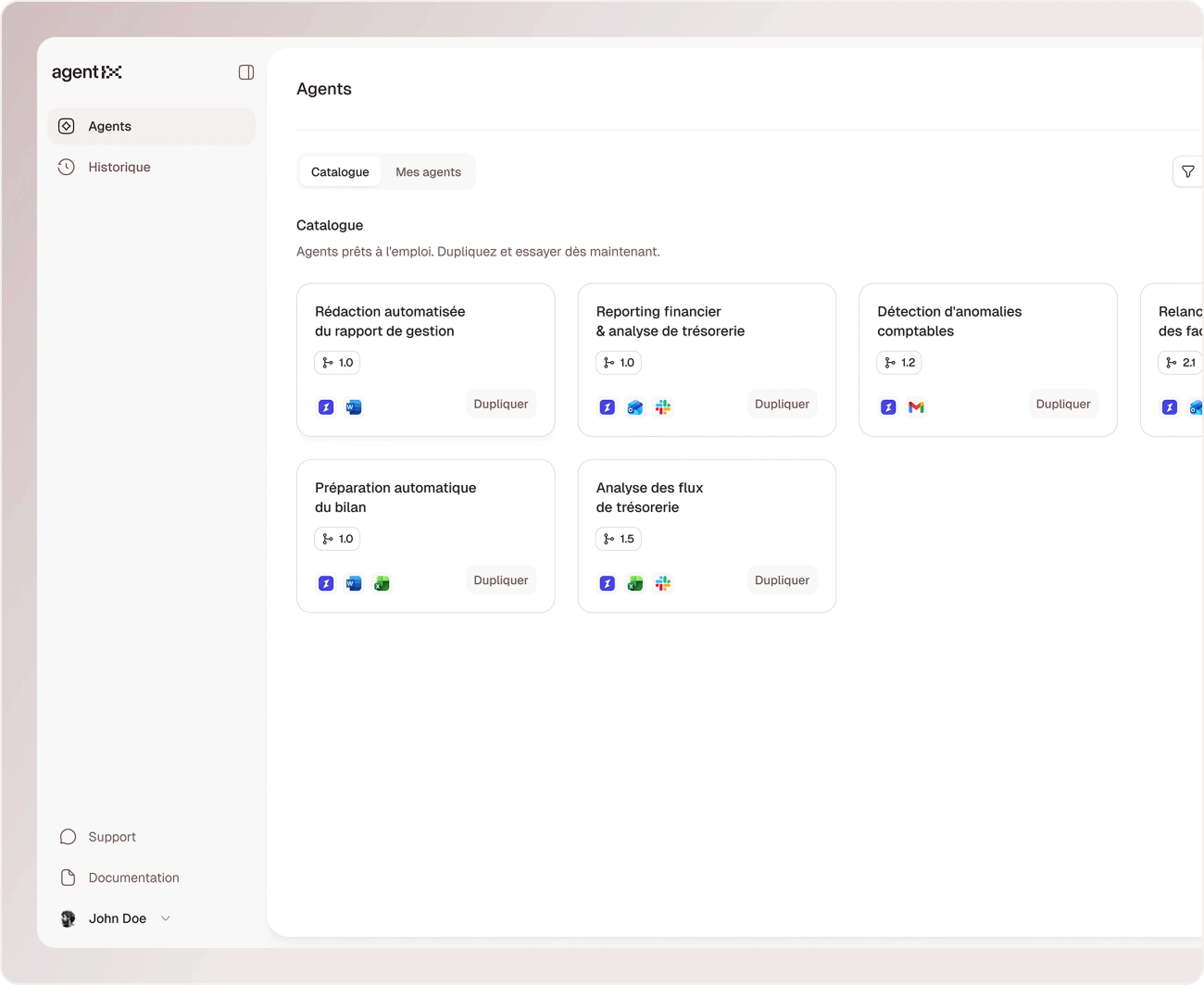Image resolution: width=1204 pixels, height=985 pixels.
Task: Switch to the Mes agents tab
Action: click(x=428, y=172)
